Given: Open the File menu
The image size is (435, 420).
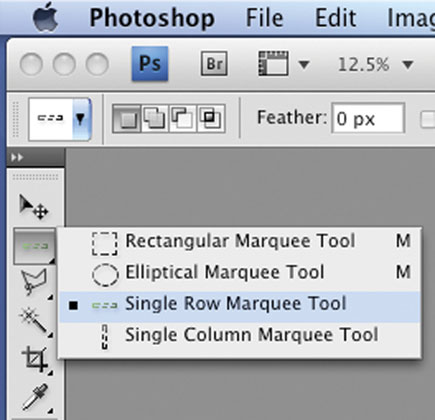Looking at the screenshot, I should point(265,18).
